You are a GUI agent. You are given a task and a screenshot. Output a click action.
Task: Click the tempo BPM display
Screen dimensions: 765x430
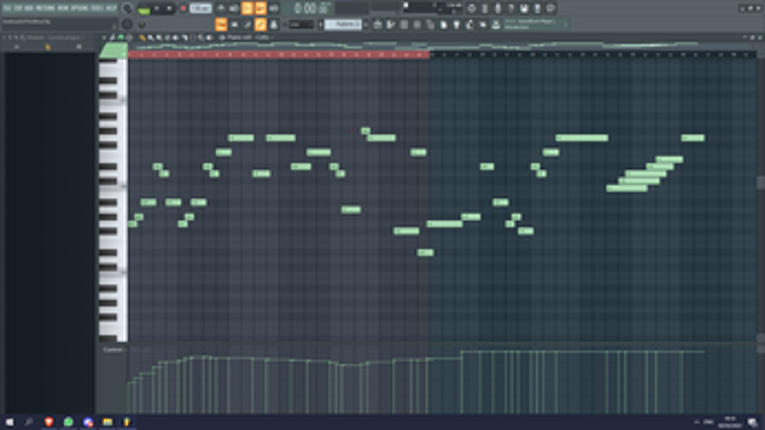tap(200, 8)
